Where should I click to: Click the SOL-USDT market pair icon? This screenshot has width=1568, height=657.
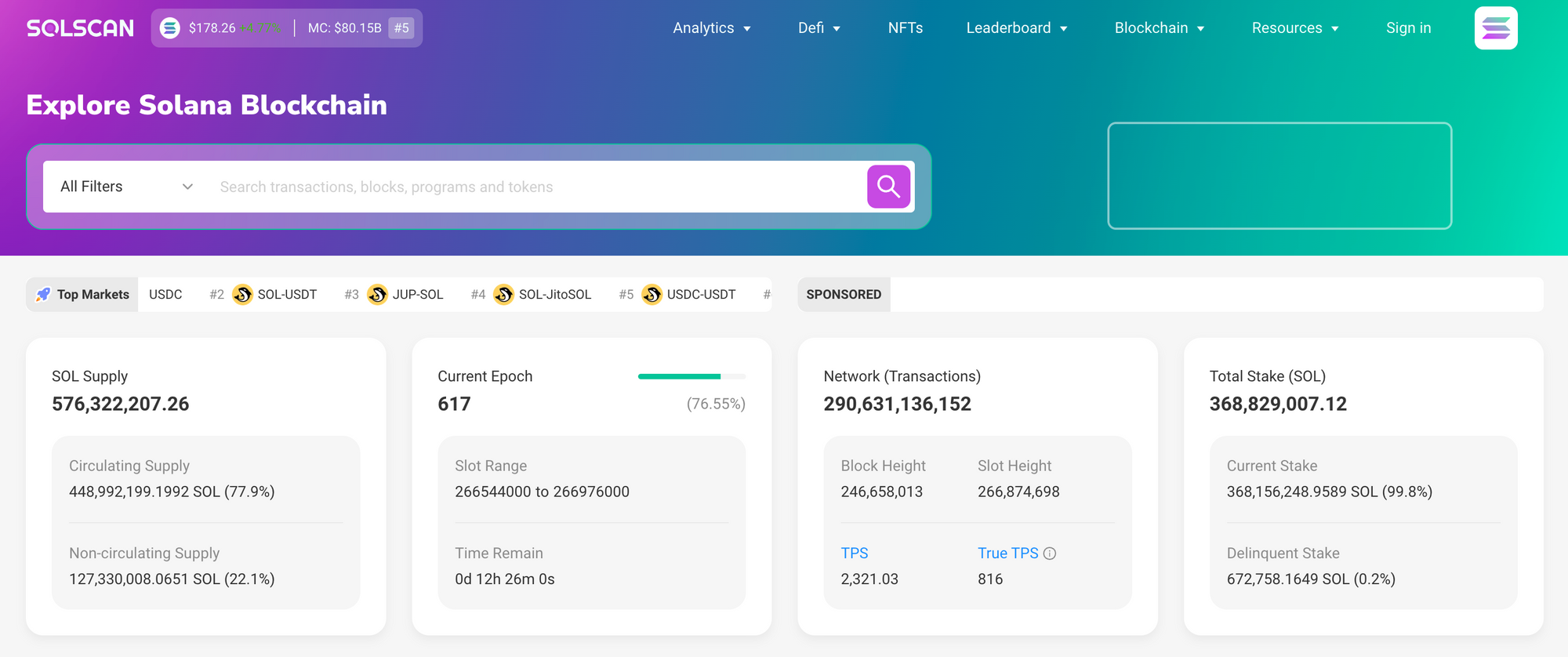point(243,294)
